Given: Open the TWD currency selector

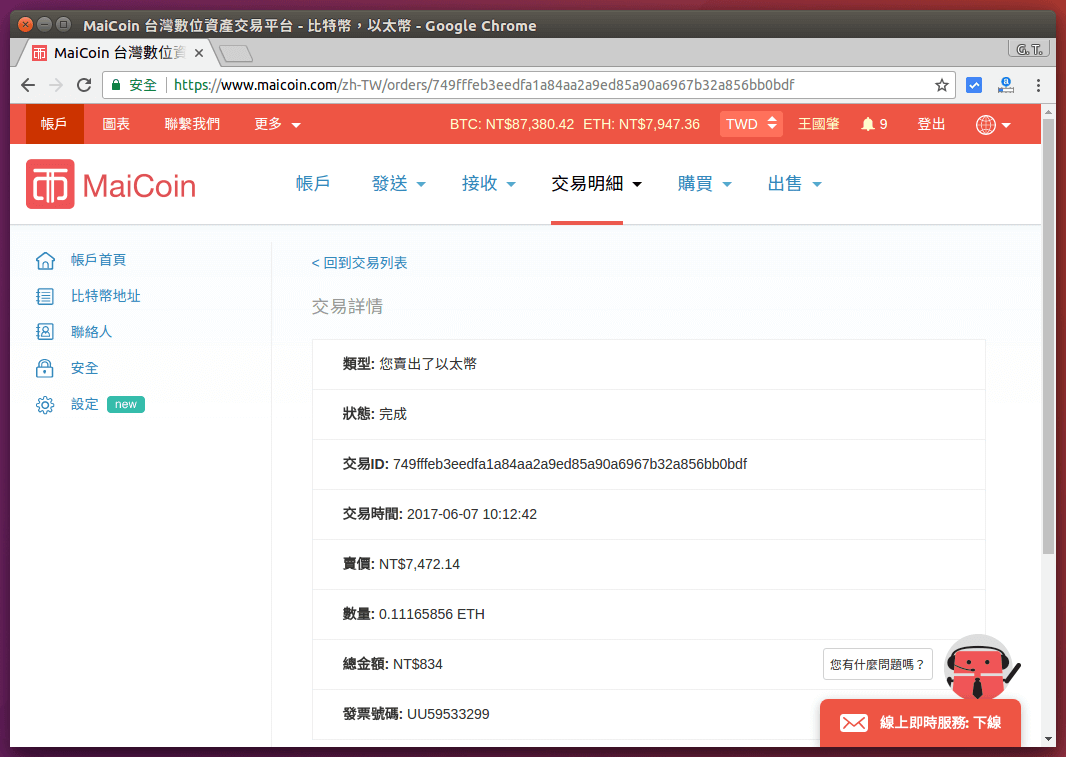Looking at the screenshot, I should tap(750, 124).
